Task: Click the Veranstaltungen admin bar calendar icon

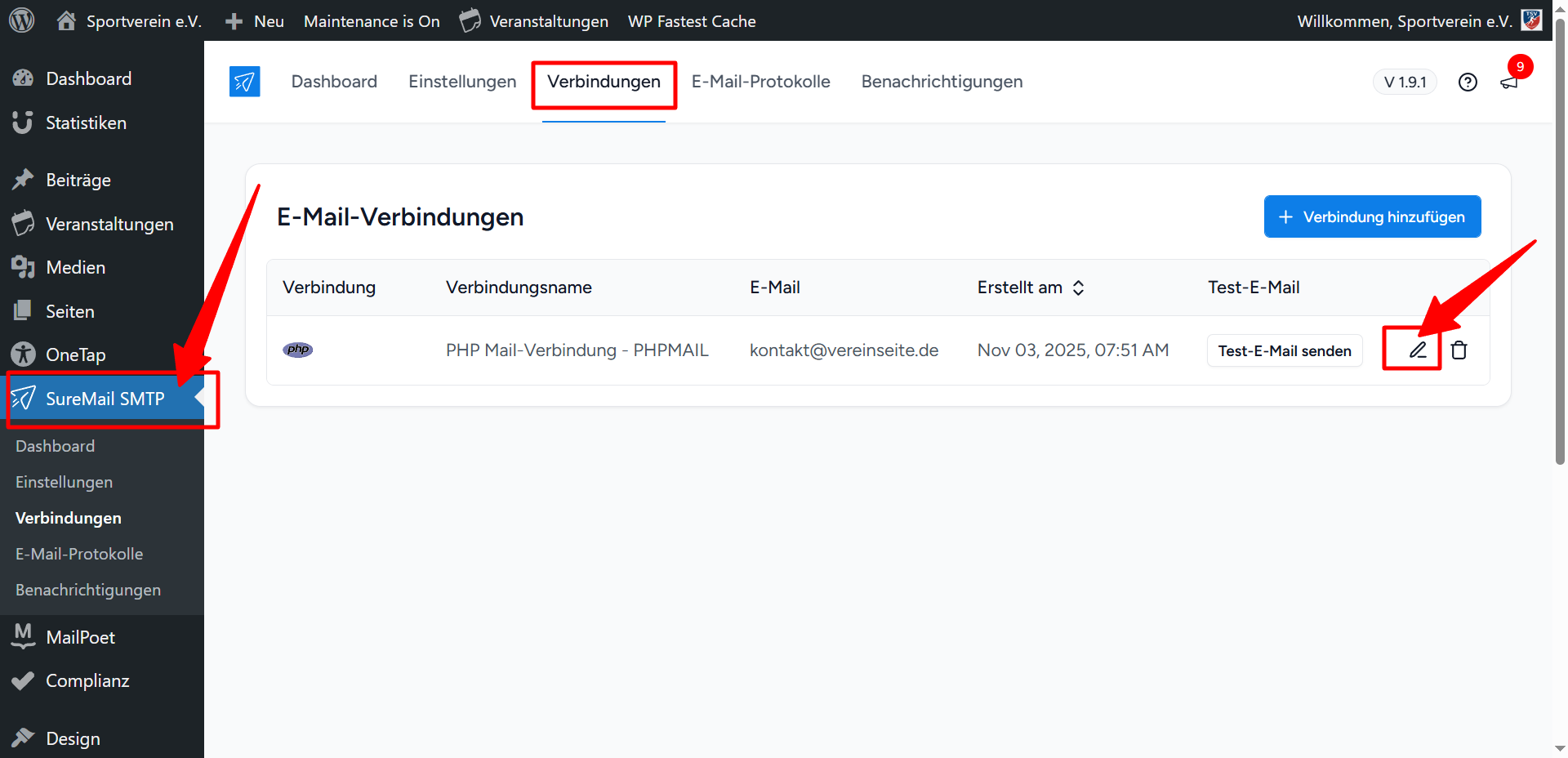Action: [x=470, y=20]
